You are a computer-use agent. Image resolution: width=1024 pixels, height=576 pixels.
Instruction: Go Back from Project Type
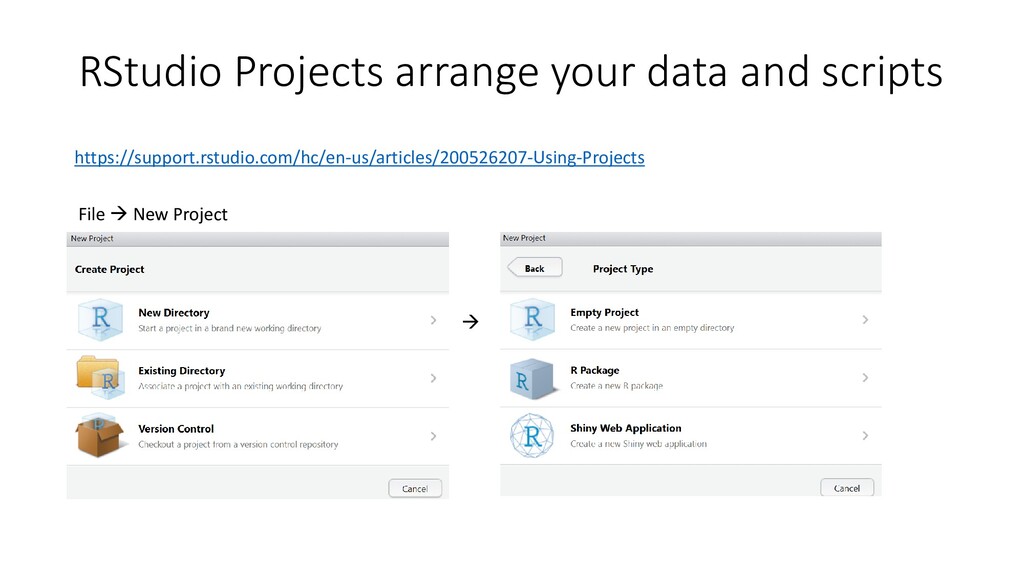534,268
